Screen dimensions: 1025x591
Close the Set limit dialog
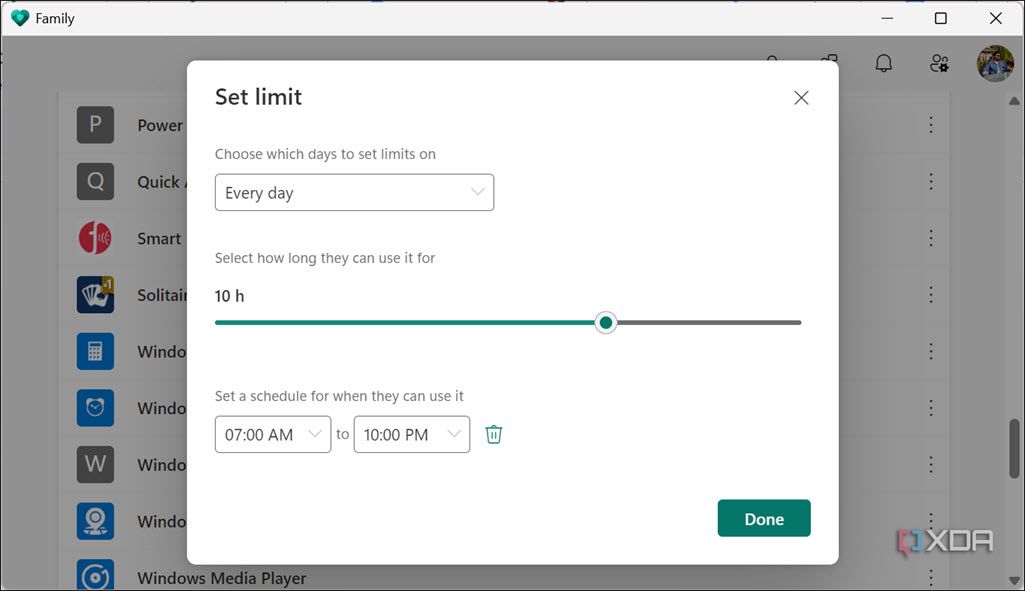tap(800, 97)
